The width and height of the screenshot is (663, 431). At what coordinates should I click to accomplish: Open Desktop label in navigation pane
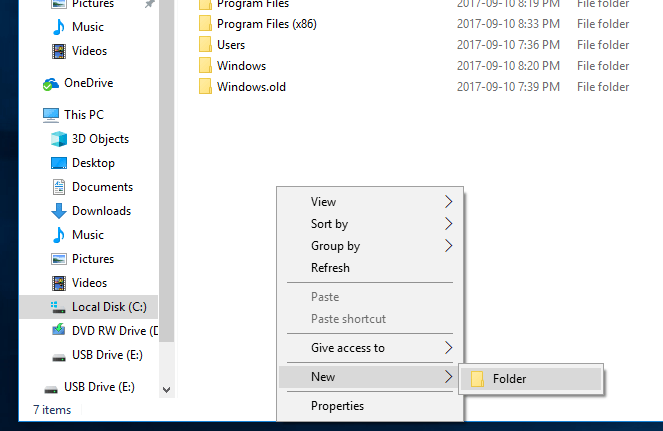tap(93, 163)
